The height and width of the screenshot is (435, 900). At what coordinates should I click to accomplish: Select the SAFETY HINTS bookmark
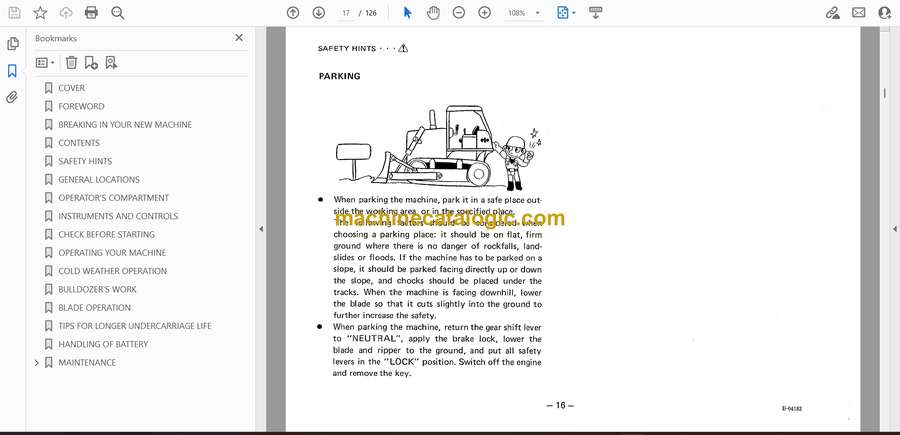click(85, 161)
